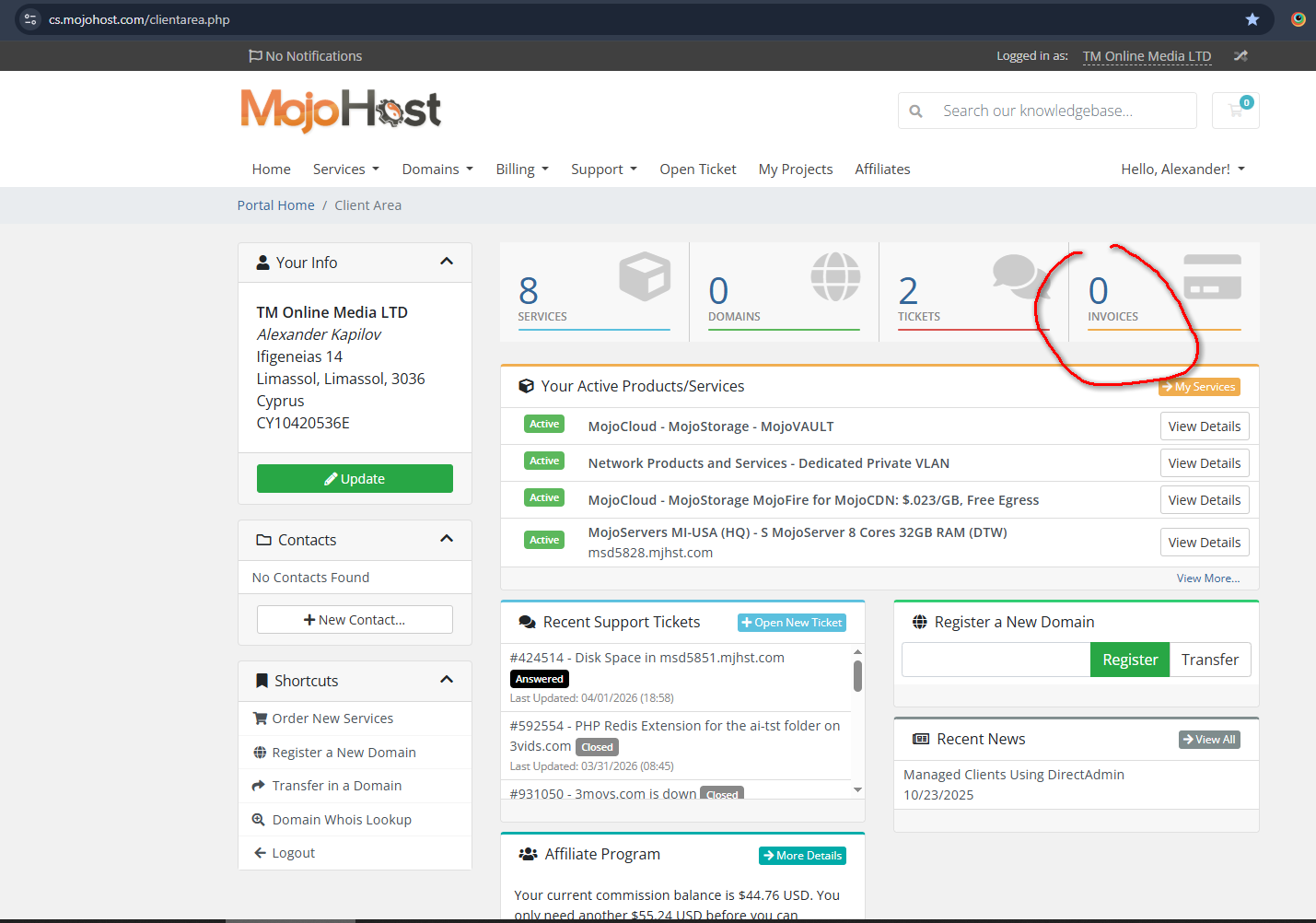Image resolution: width=1316 pixels, height=923 pixels.
Task: Click the Recent News newspaper icon
Action: pos(921,739)
